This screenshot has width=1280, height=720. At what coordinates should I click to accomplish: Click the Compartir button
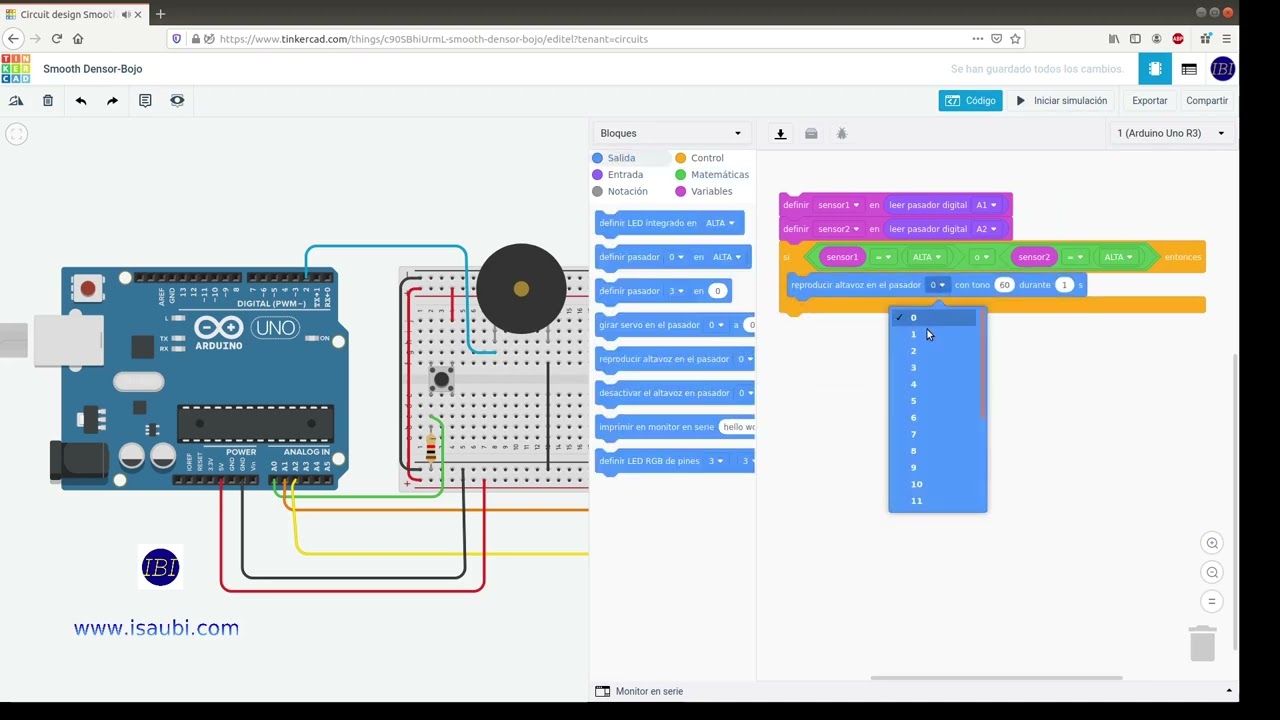pyautogui.click(x=1207, y=101)
